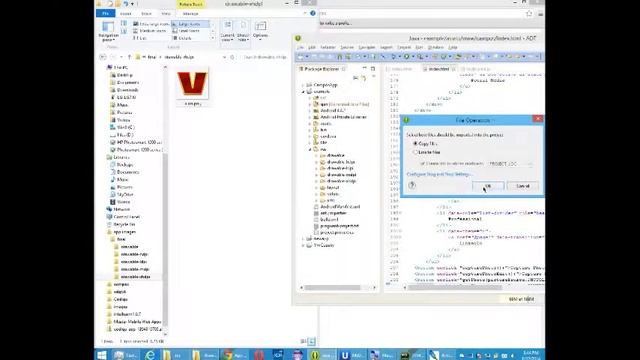Open the PROJECT_LOC dropdown in File Operation dialog
The height and width of the screenshot is (360, 640).
511,164
